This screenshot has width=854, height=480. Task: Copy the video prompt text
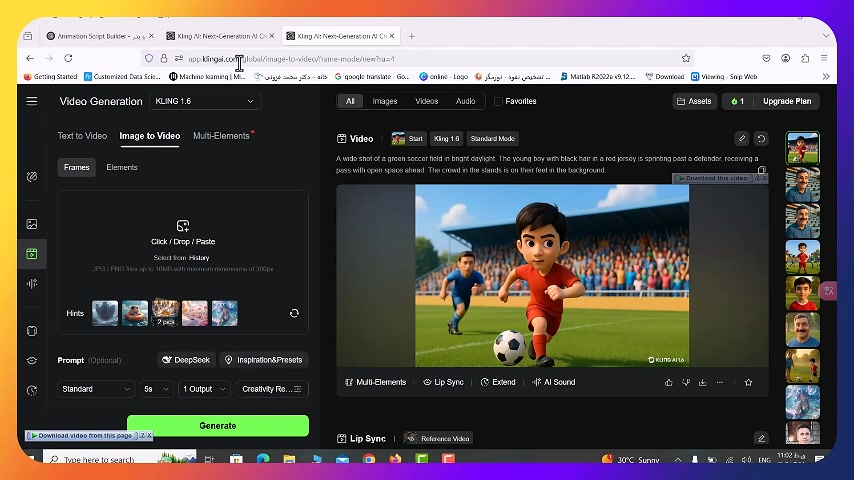click(x=761, y=170)
